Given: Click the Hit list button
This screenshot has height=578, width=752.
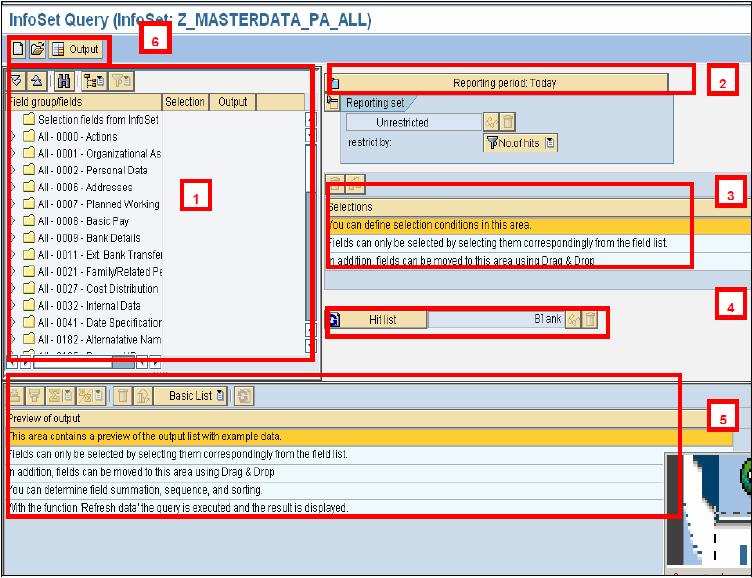Looking at the screenshot, I should 383,320.
